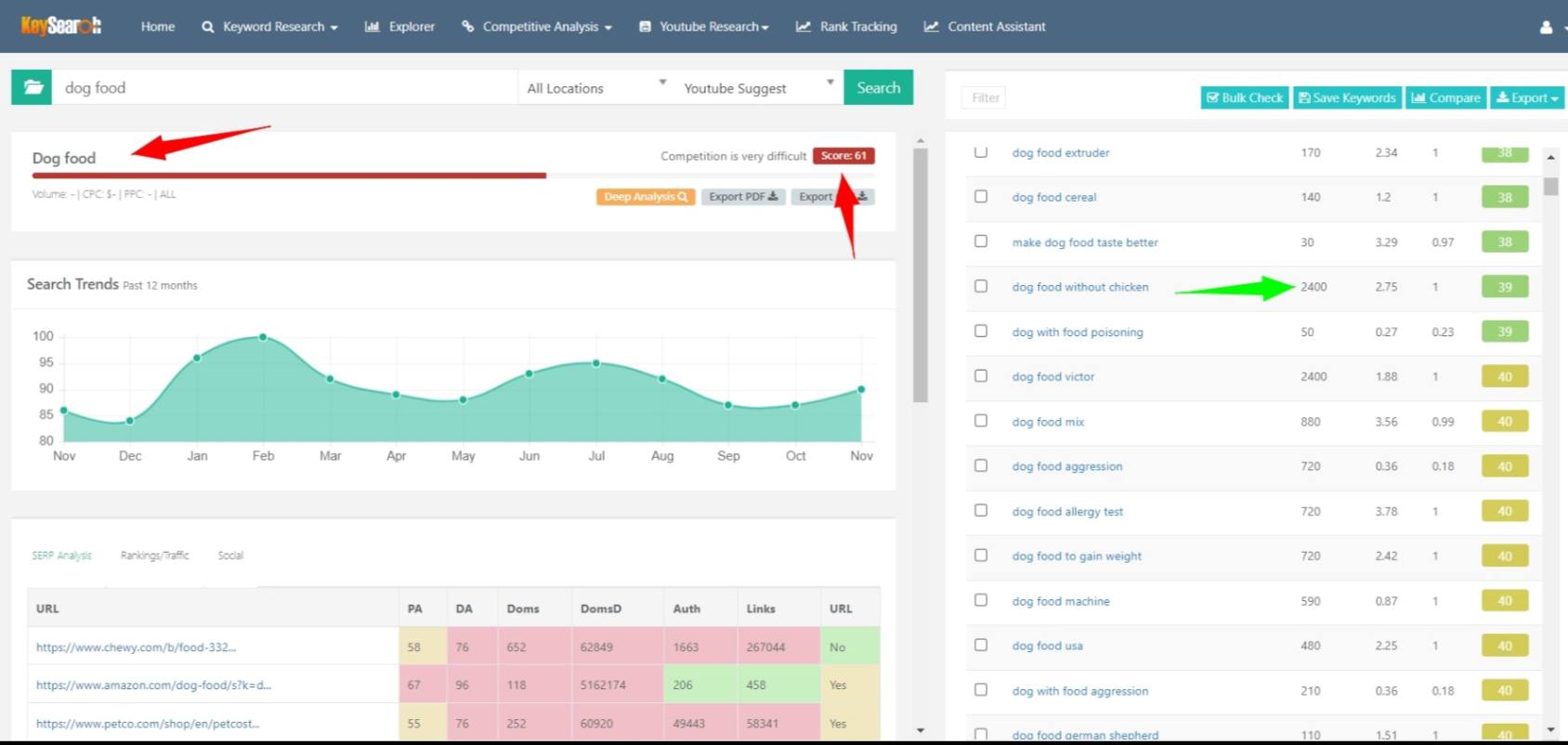Open the dog food extruder keyword link

[1061, 152]
